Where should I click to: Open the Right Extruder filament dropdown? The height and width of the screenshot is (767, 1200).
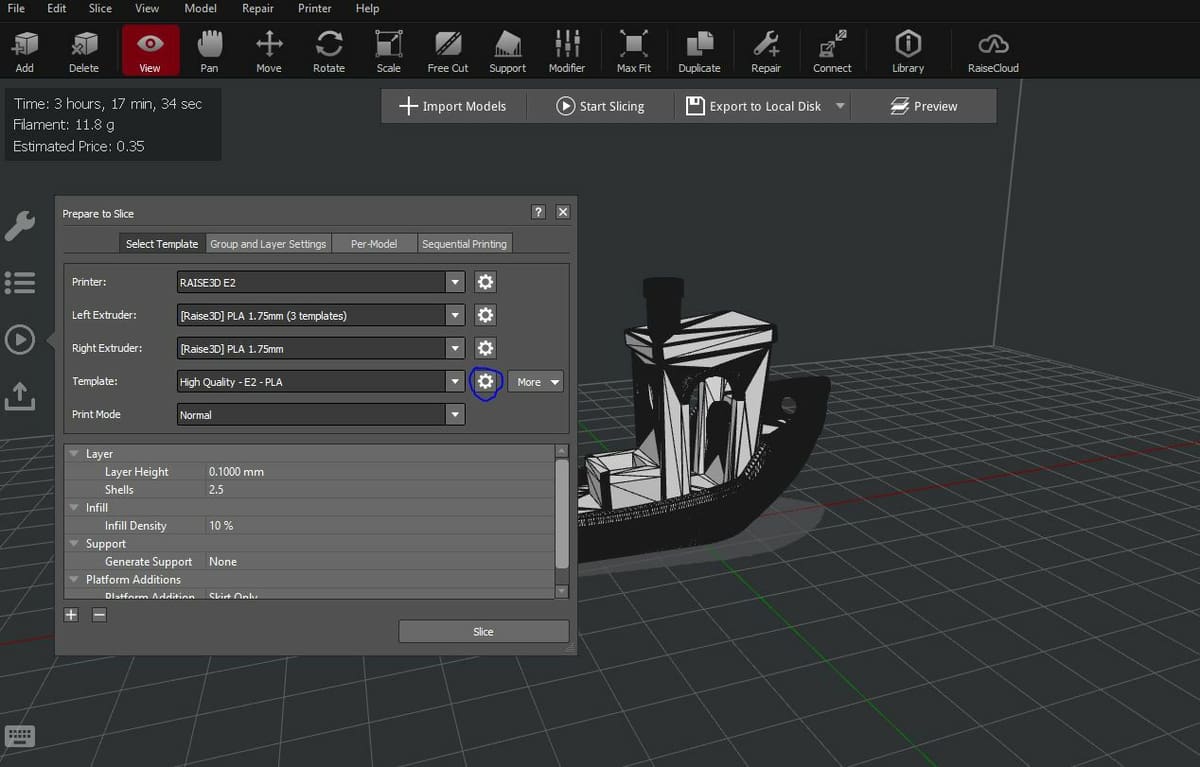click(321, 348)
